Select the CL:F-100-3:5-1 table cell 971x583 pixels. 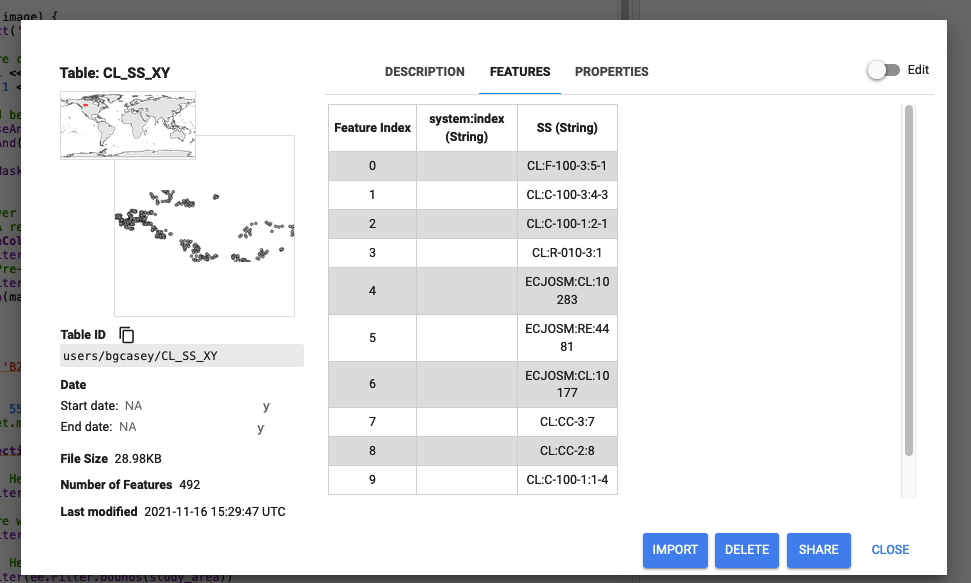tap(567, 166)
